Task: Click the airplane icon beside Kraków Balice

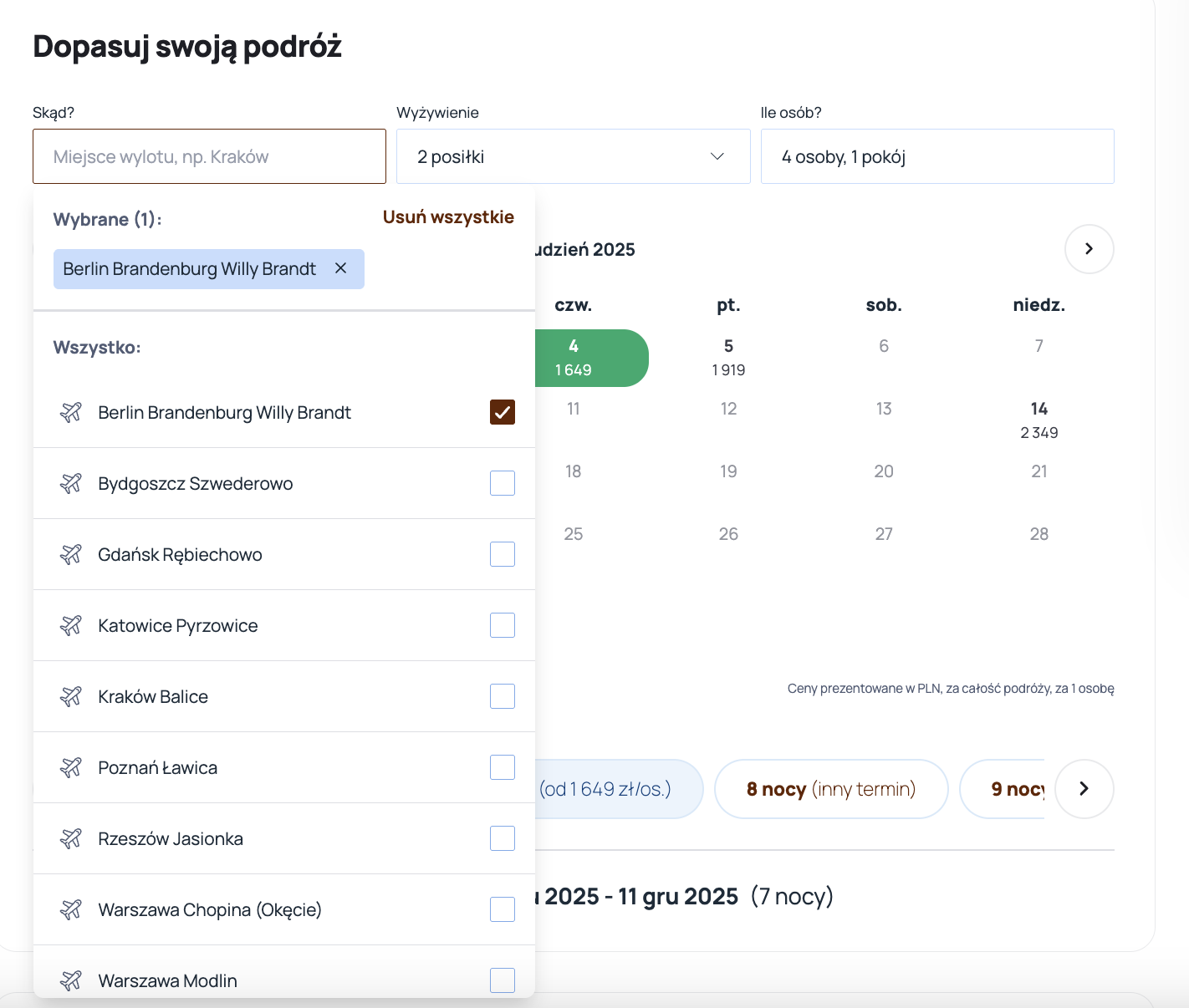Action: click(x=71, y=696)
